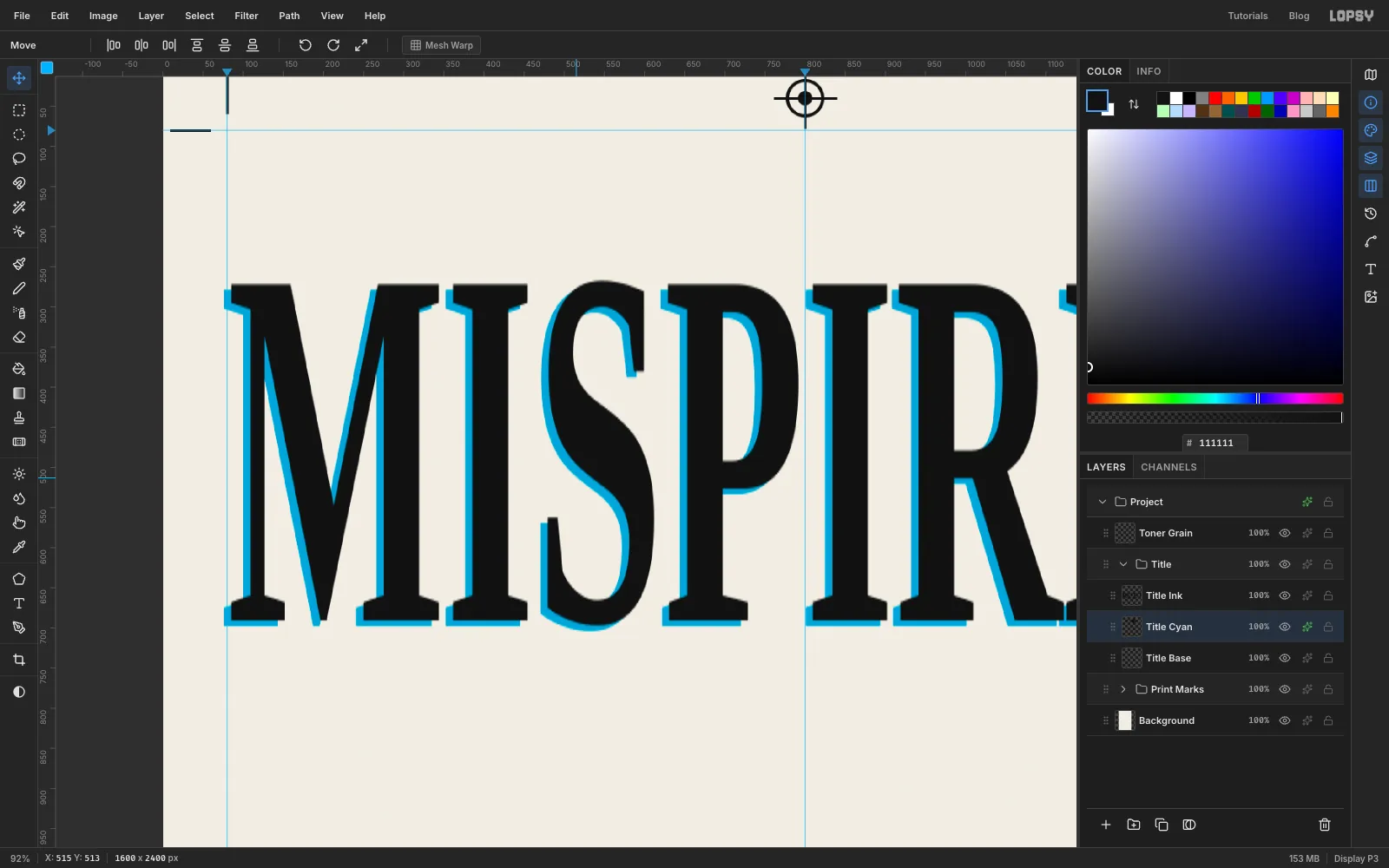Switch to the Info tab

pyautogui.click(x=1149, y=71)
